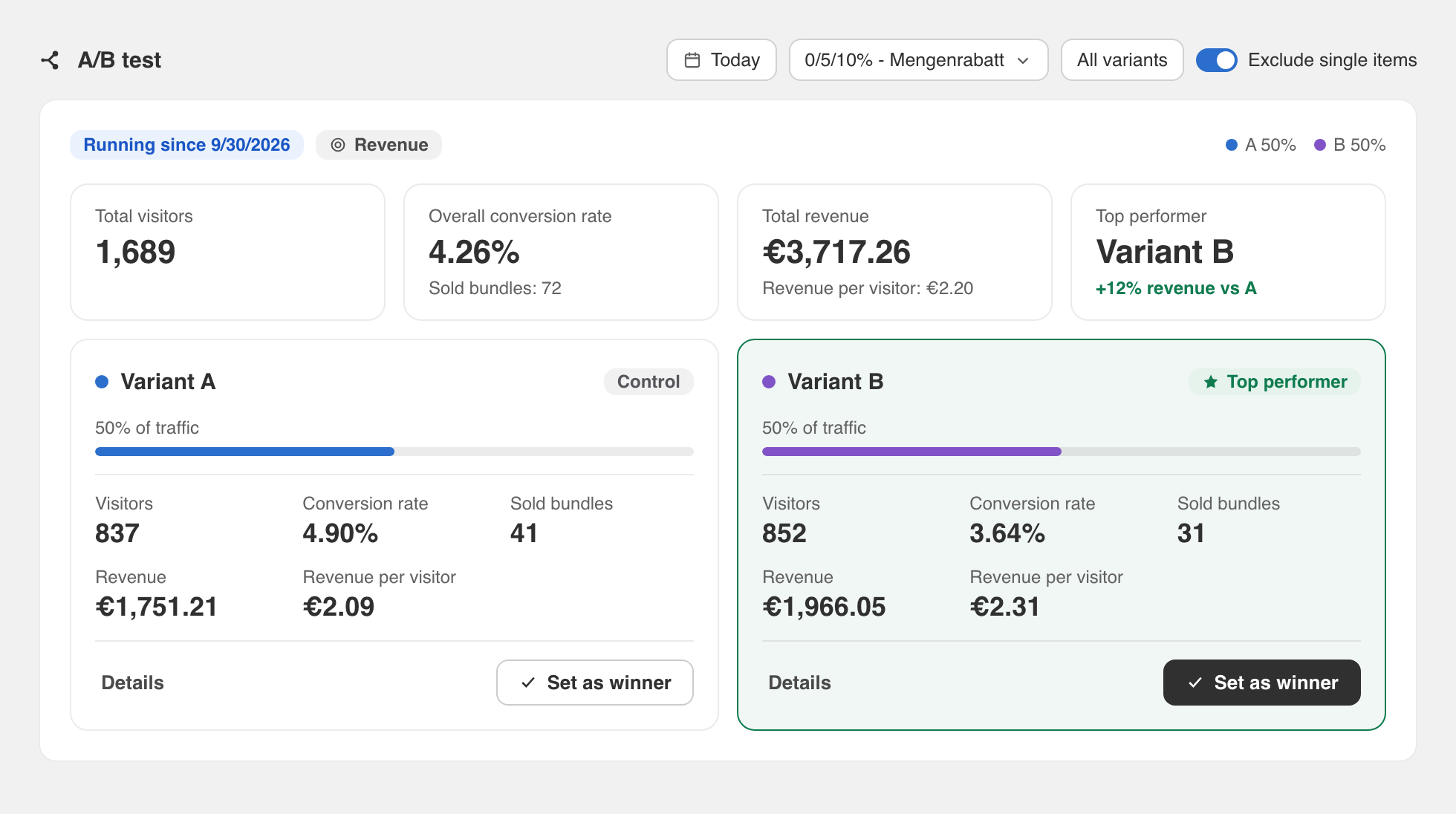This screenshot has width=1456, height=814.
Task: Click Variant A conversion rate 4.90%
Action: (340, 533)
